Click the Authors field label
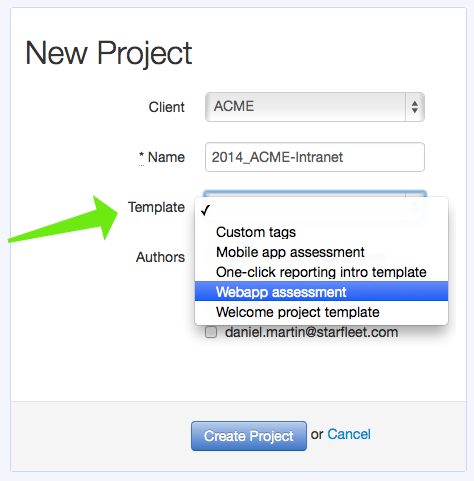 pos(160,257)
